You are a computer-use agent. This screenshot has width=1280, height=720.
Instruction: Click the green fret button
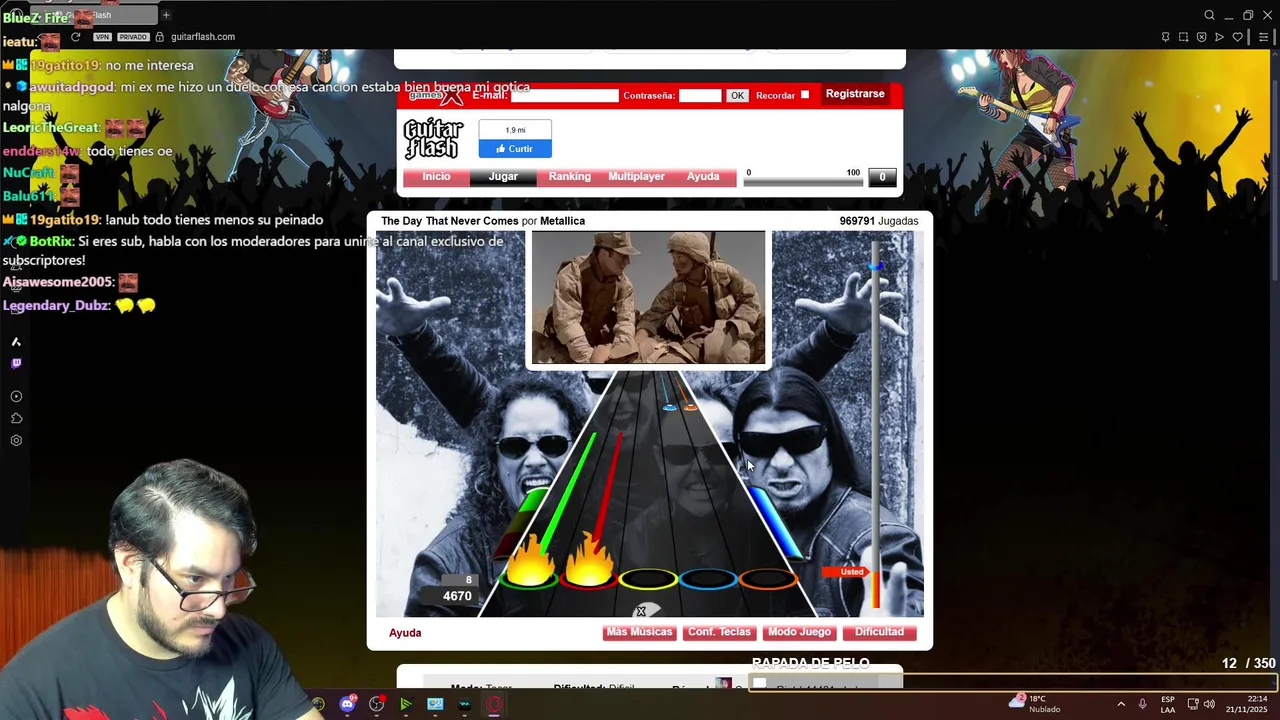[x=529, y=580]
